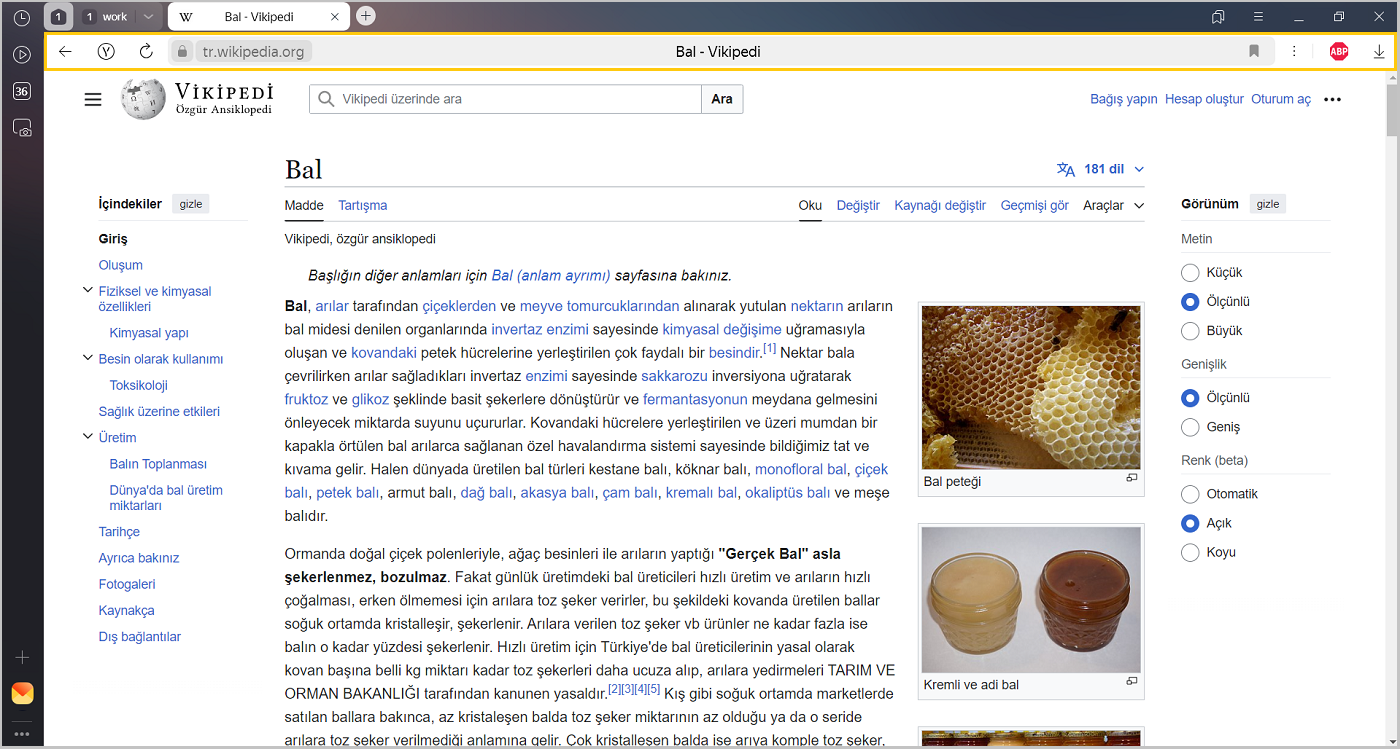Choose the Koyu color theme
Image resolution: width=1400 pixels, height=749 pixels.
pyautogui.click(x=1190, y=553)
